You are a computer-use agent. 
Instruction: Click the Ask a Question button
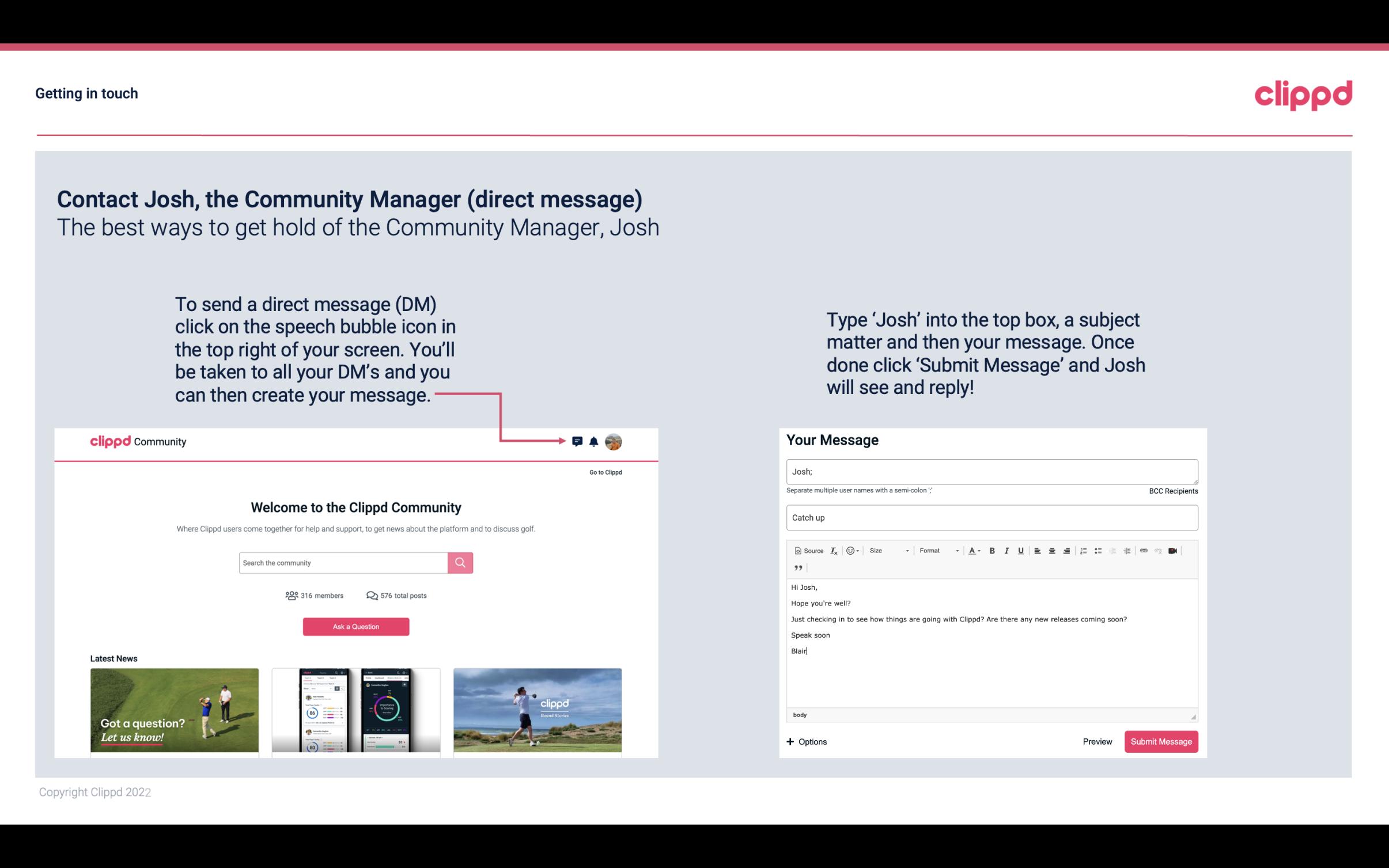[x=357, y=626]
